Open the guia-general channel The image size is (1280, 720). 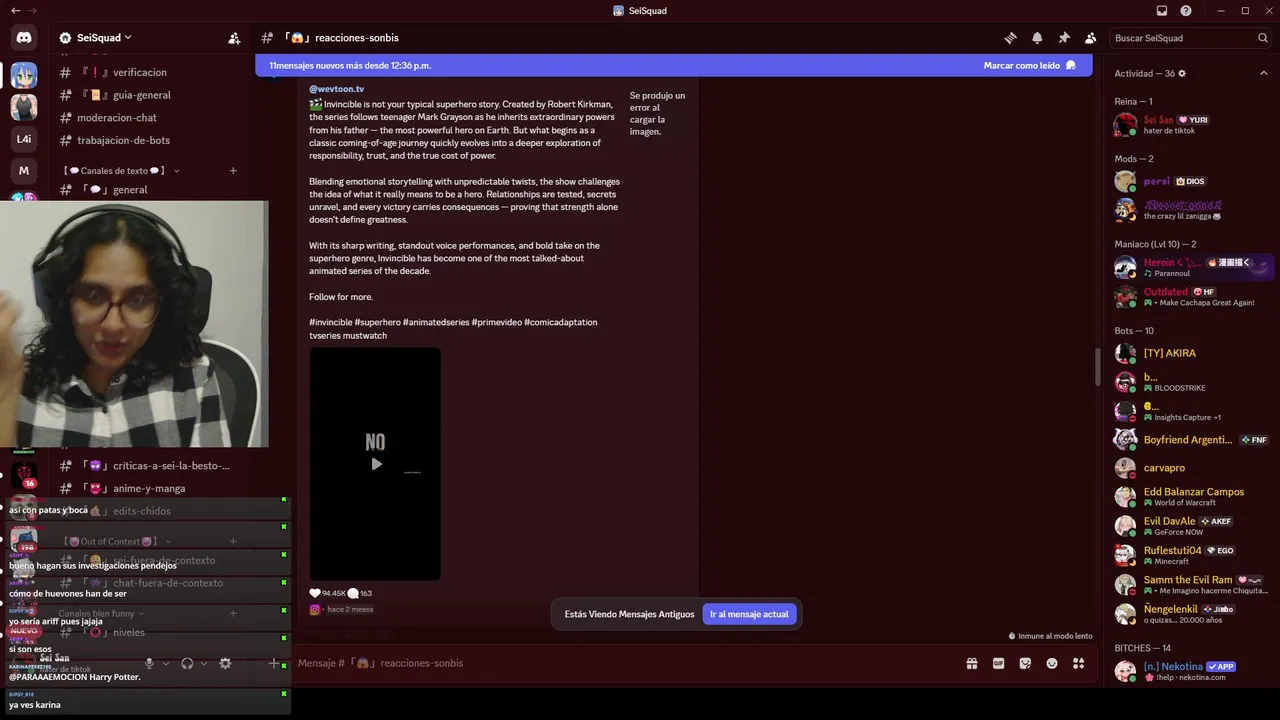tap(150, 95)
